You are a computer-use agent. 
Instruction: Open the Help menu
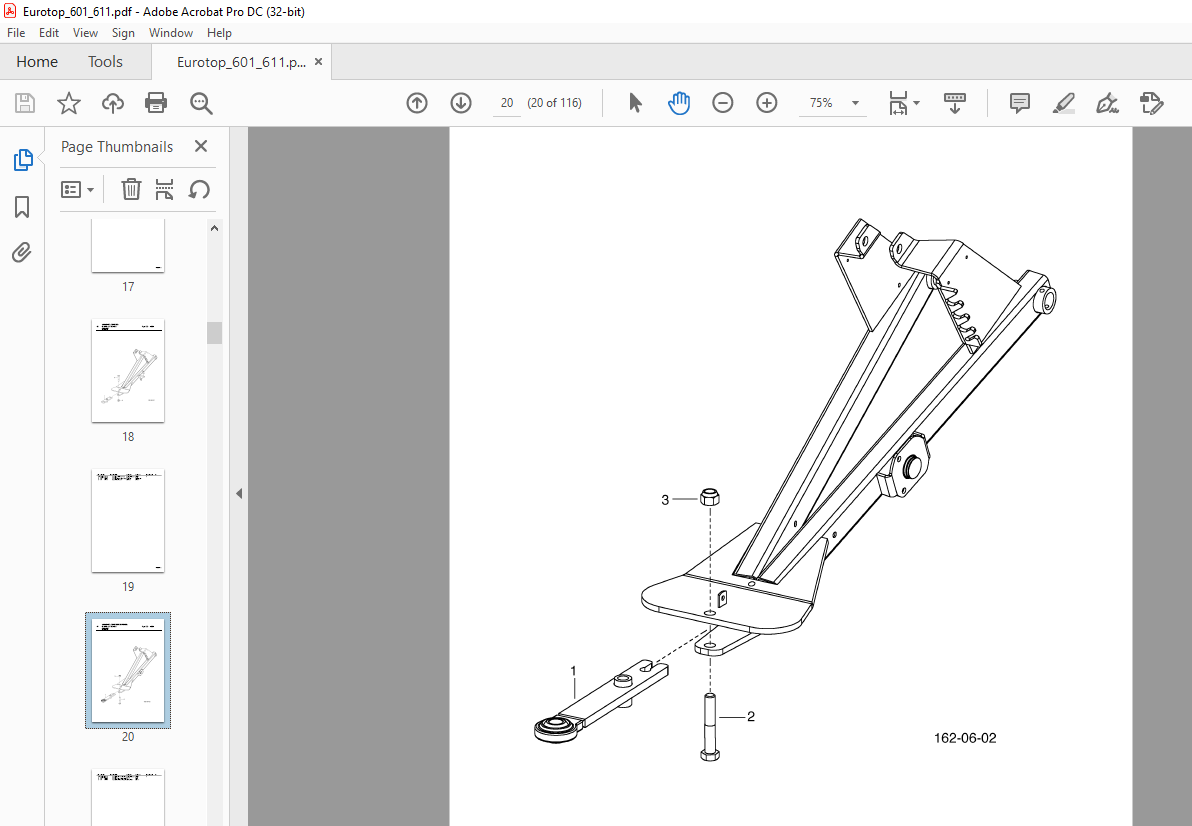coord(219,33)
